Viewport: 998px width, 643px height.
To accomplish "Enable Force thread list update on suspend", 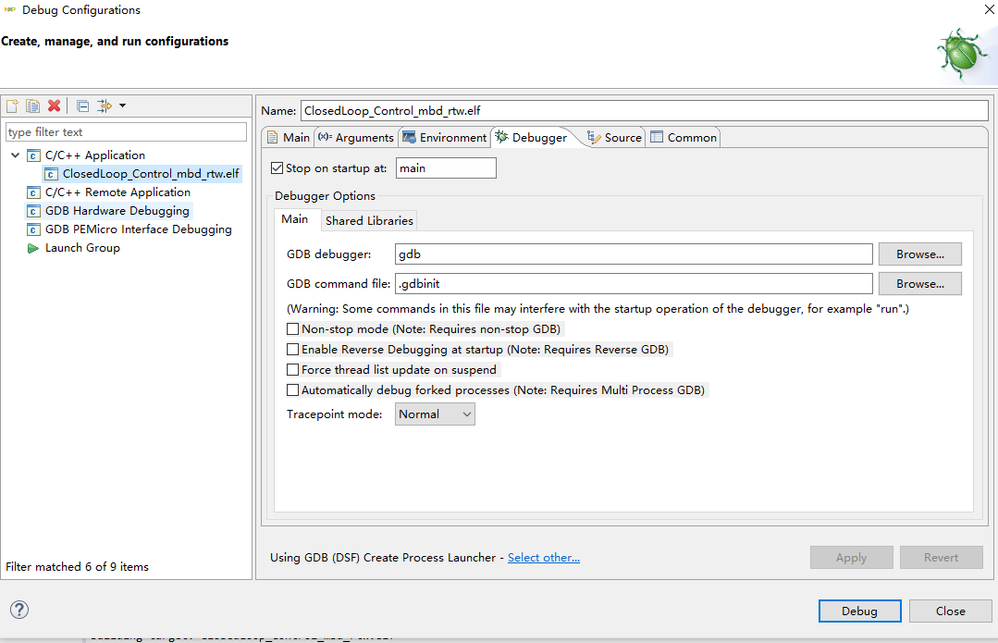I will click(x=293, y=370).
